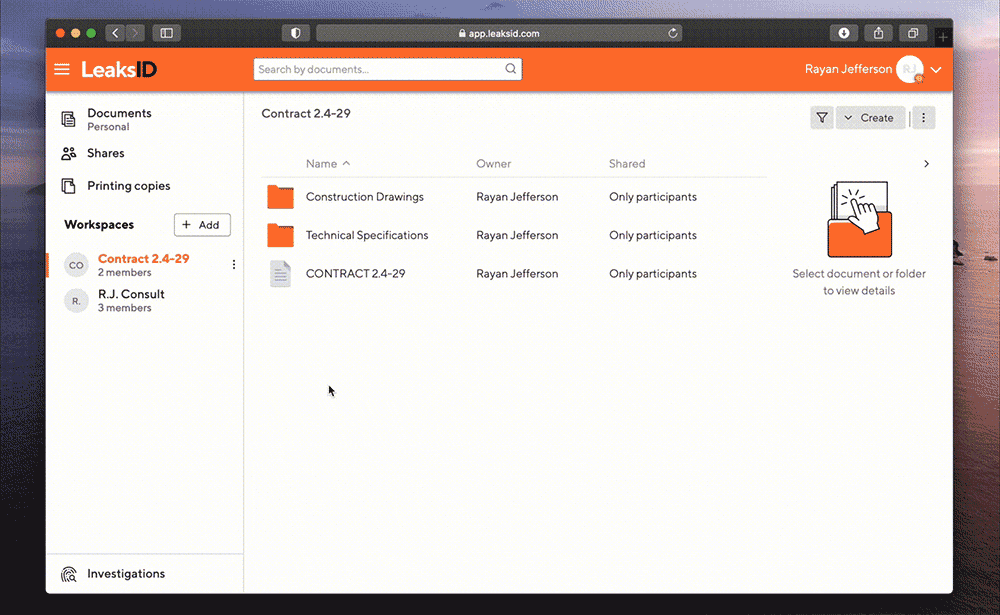Image resolution: width=1000 pixels, height=615 pixels.
Task: Click the LeaksID logo
Action: [119, 69]
